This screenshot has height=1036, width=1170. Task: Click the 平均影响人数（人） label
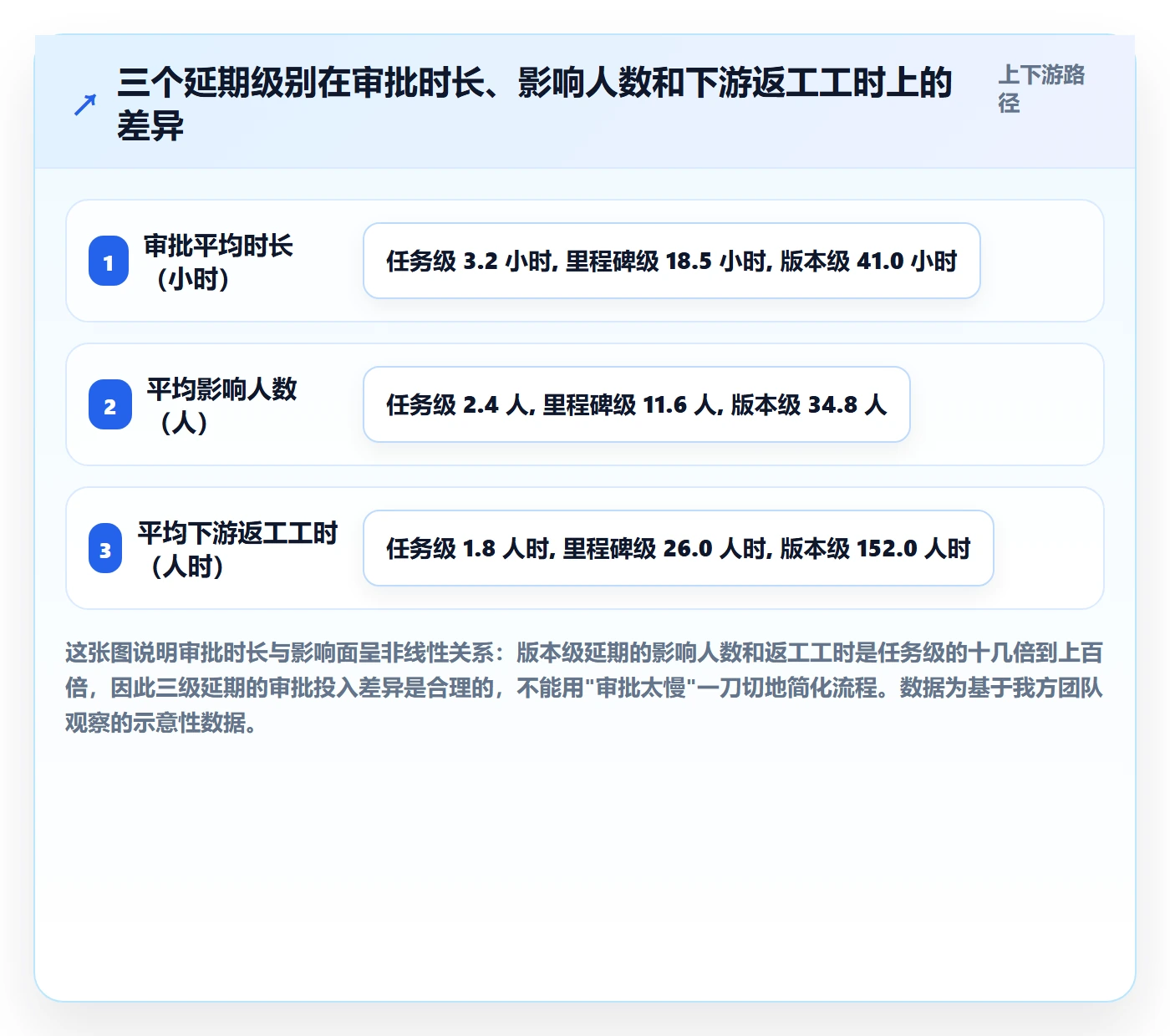(x=221, y=405)
